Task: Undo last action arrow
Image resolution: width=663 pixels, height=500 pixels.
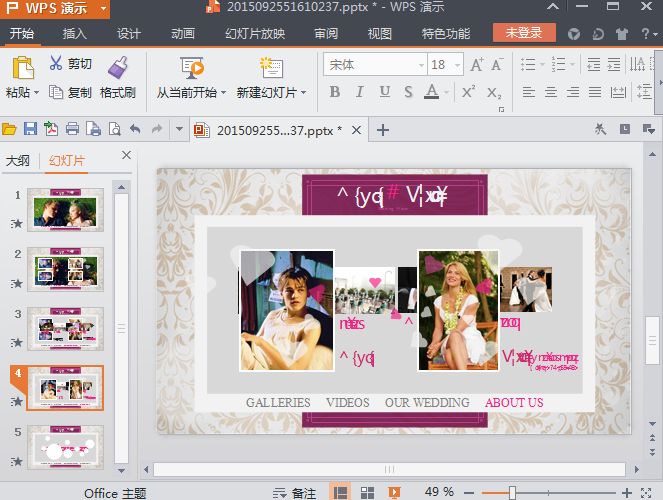Action: [x=135, y=128]
